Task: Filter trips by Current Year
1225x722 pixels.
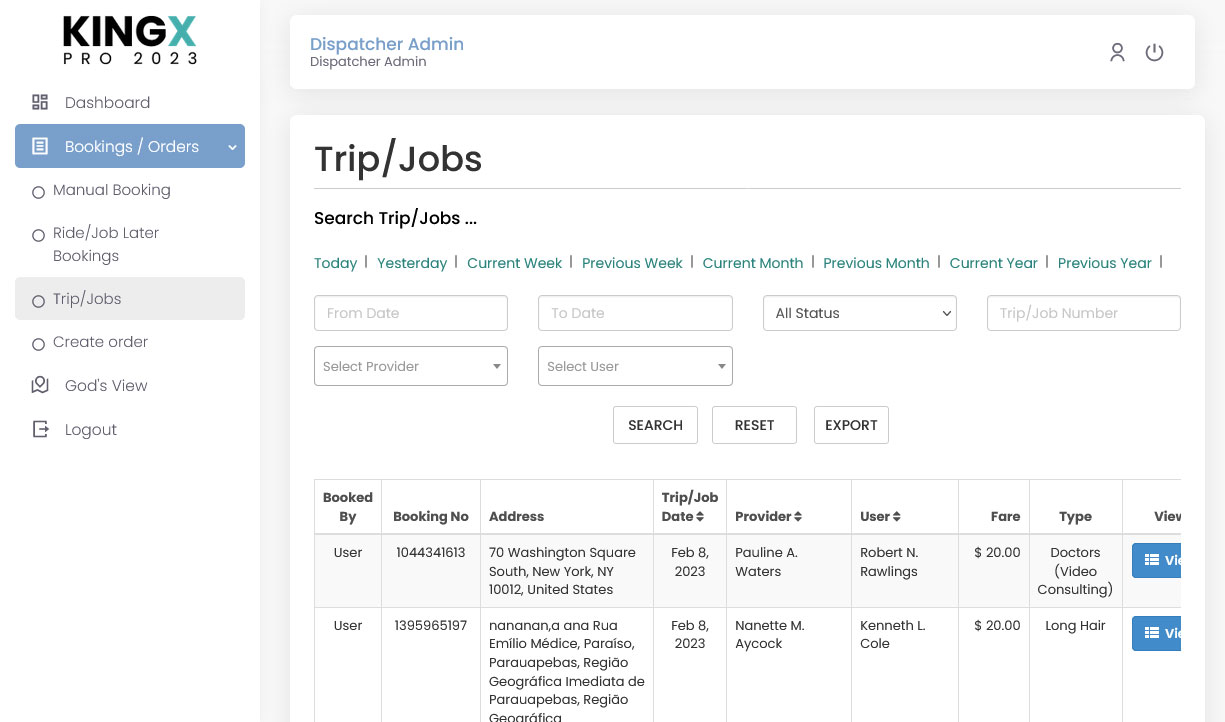Action: tap(994, 263)
